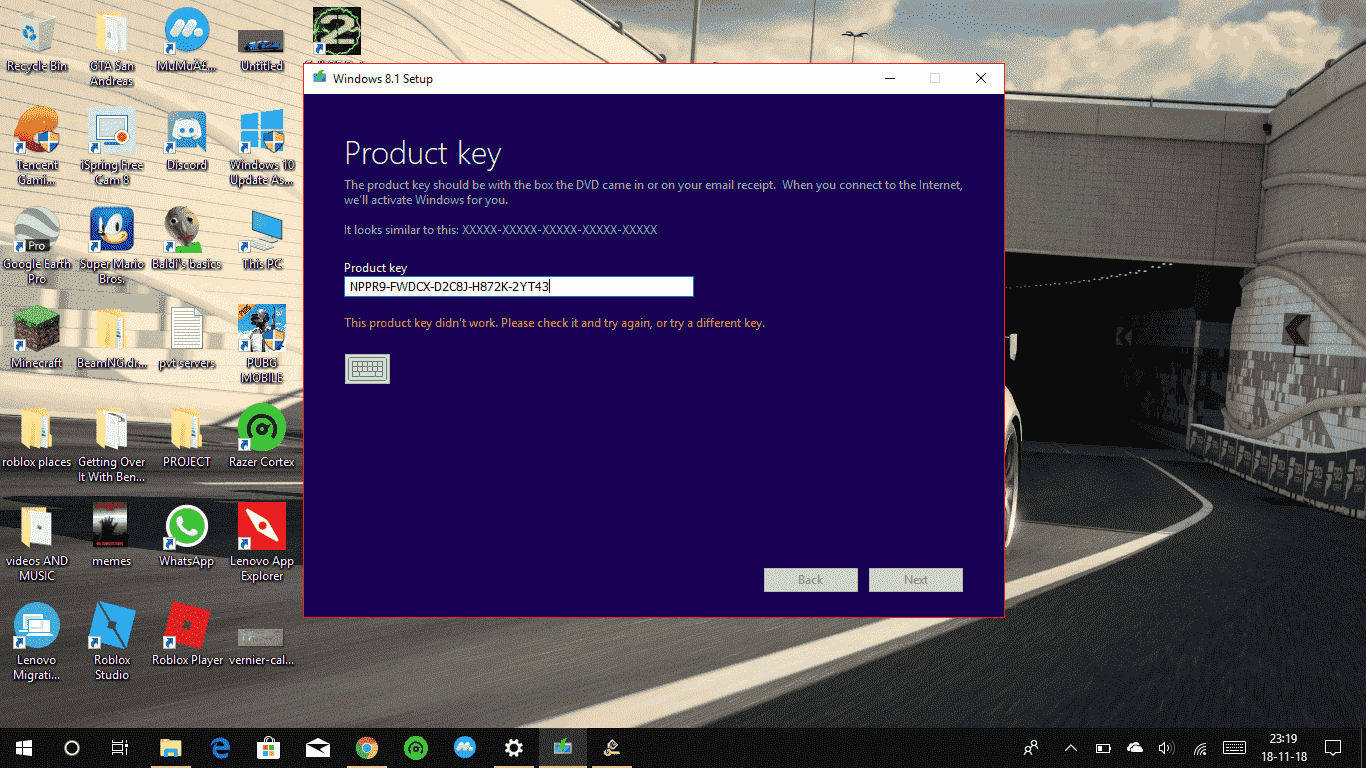Open the Mail app from taskbar
This screenshot has height=768, width=1366.
coord(318,748)
